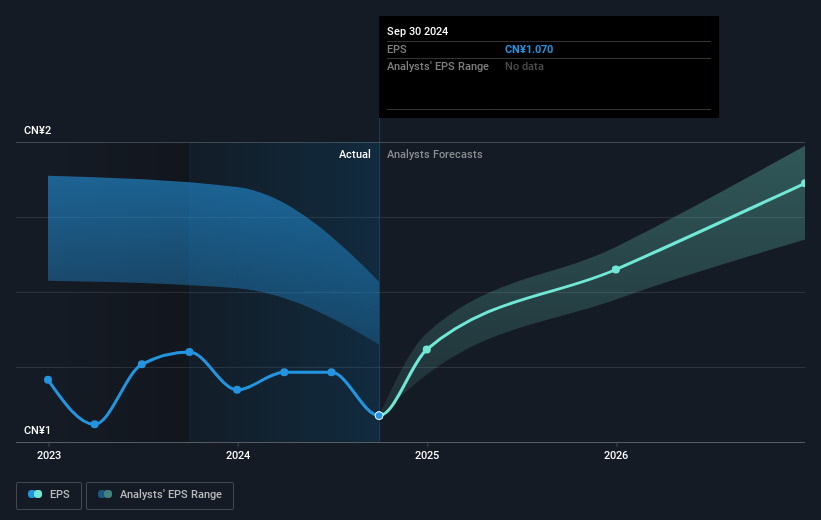Toggle the Analysts' EPS Range legend button

pos(160,495)
